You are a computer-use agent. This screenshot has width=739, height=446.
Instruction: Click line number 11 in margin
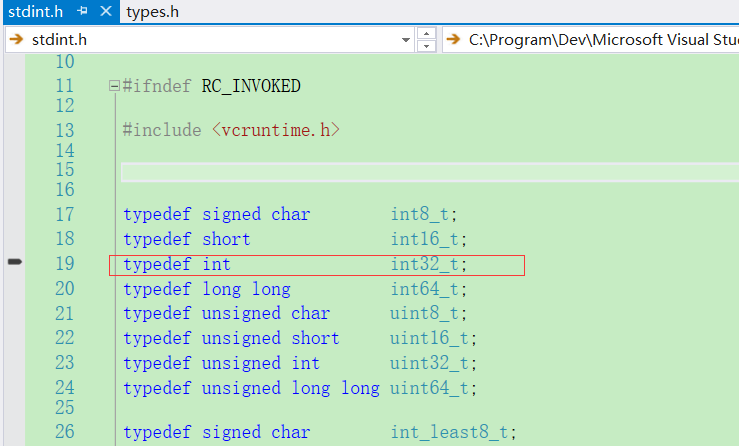point(65,86)
